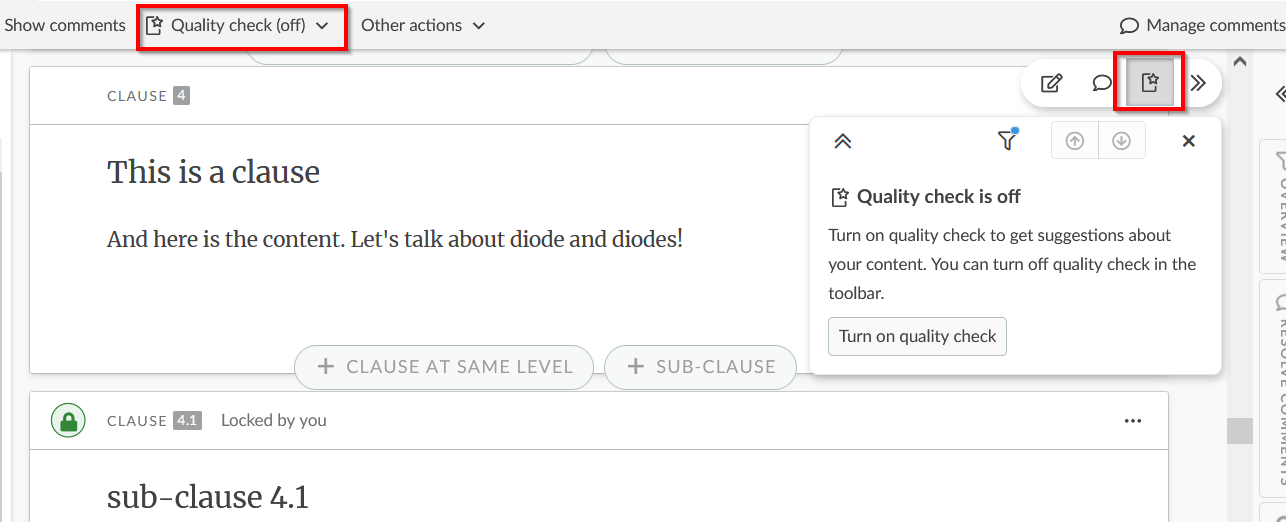Open the filter funnel icon

coord(1007,141)
